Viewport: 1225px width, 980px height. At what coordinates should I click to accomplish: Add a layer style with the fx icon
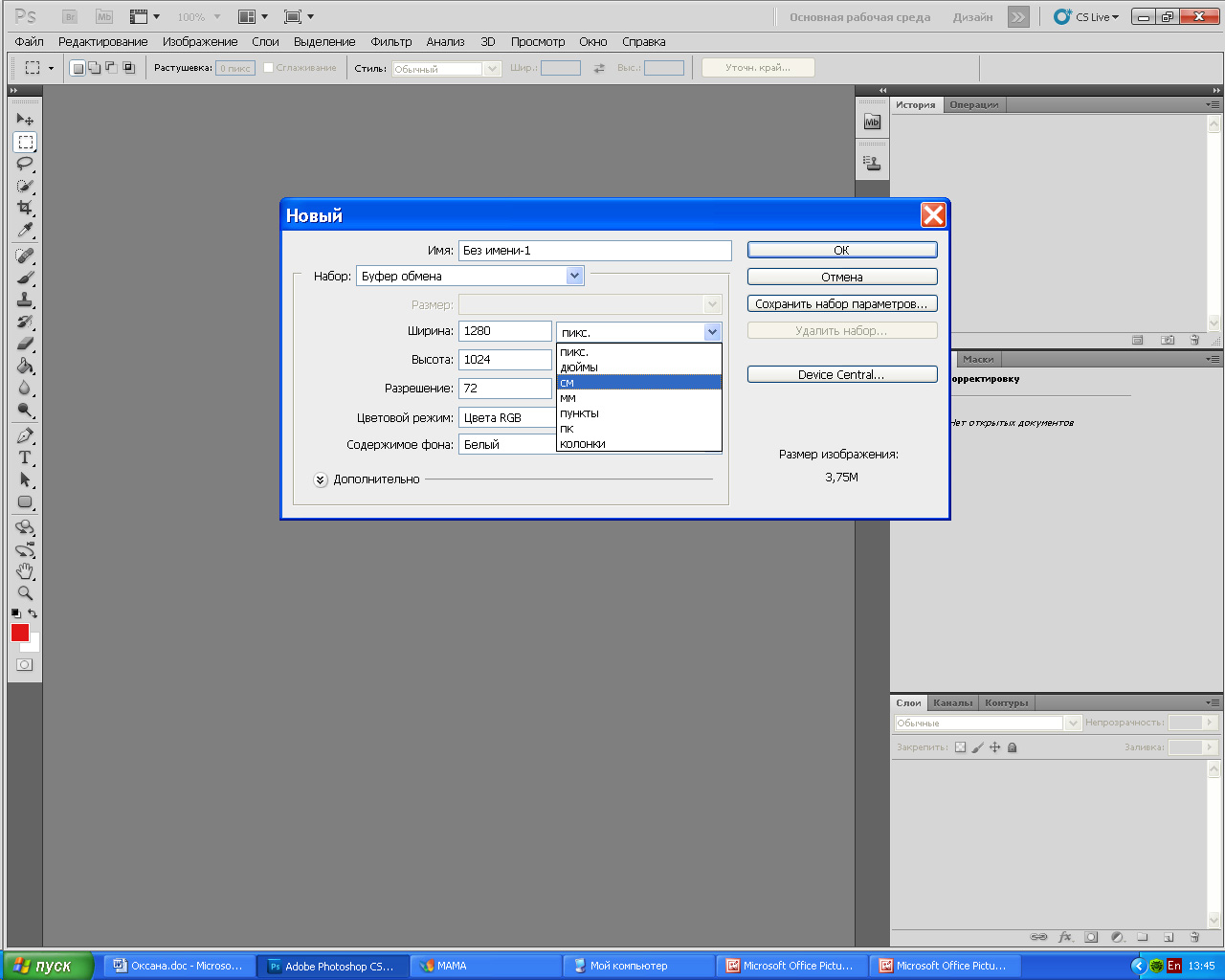click(x=1065, y=937)
